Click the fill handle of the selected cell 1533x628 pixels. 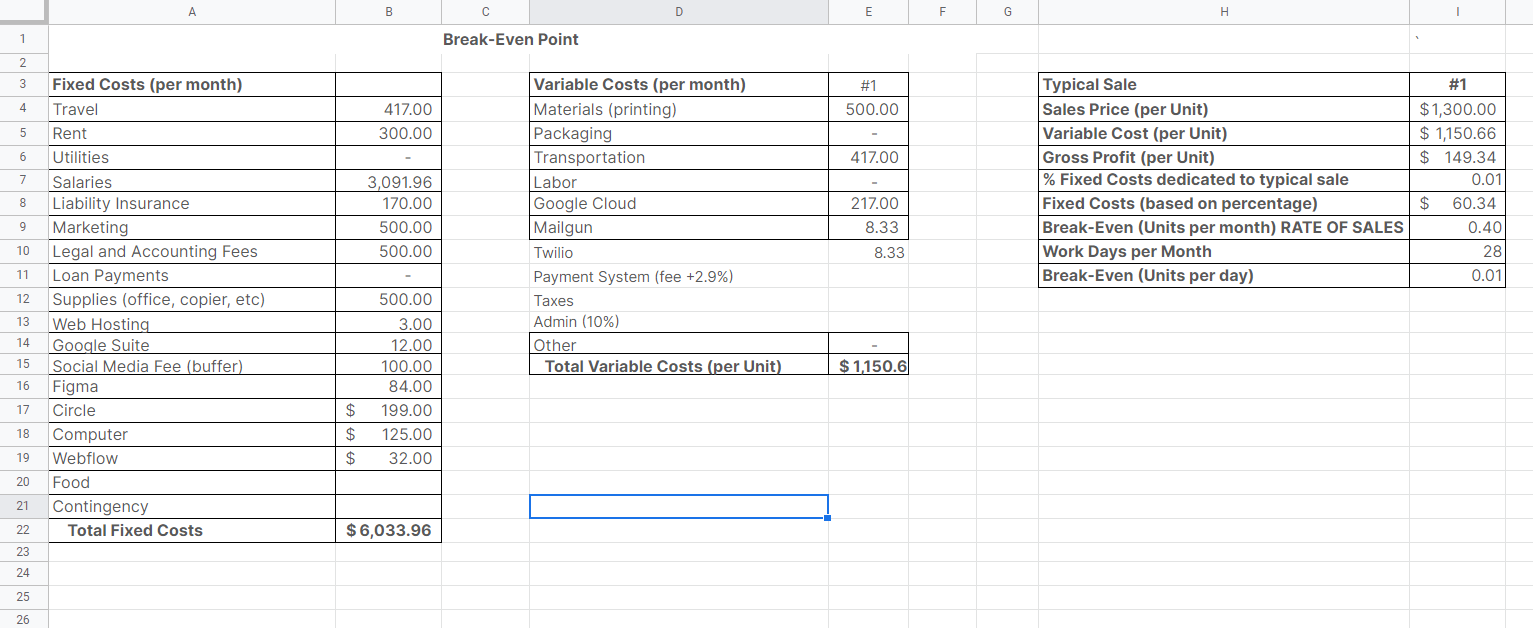pos(827,518)
